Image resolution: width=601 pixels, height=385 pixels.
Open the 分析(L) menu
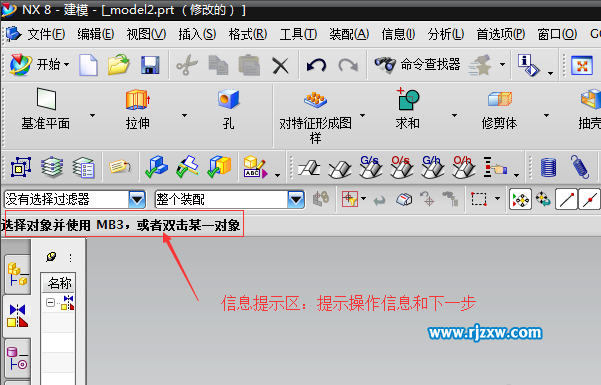(x=446, y=35)
